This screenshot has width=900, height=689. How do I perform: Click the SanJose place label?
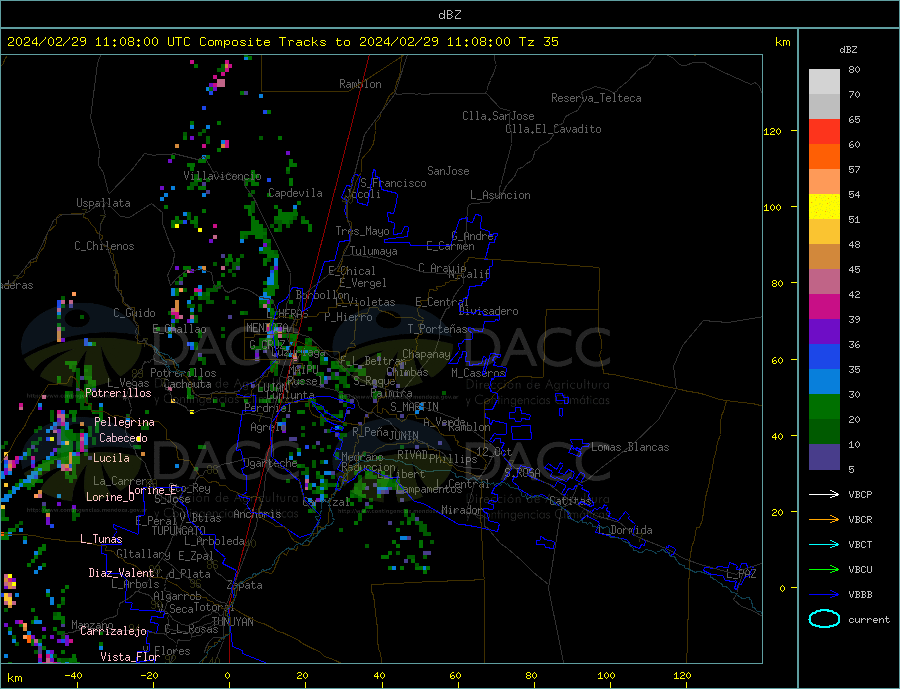click(x=448, y=171)
